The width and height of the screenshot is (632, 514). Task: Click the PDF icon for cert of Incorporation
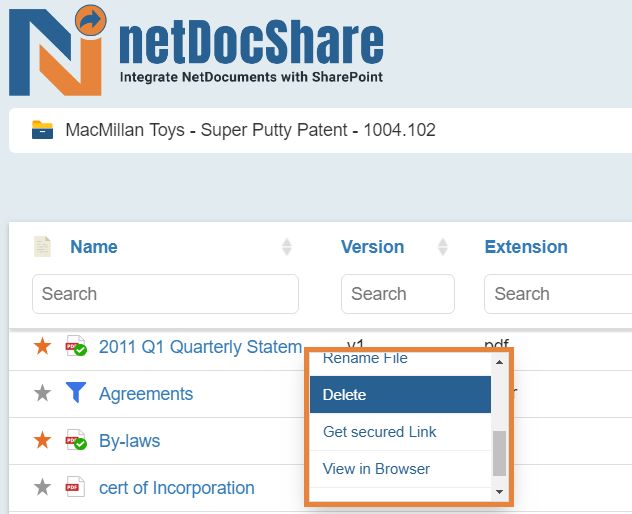[75, 487]
